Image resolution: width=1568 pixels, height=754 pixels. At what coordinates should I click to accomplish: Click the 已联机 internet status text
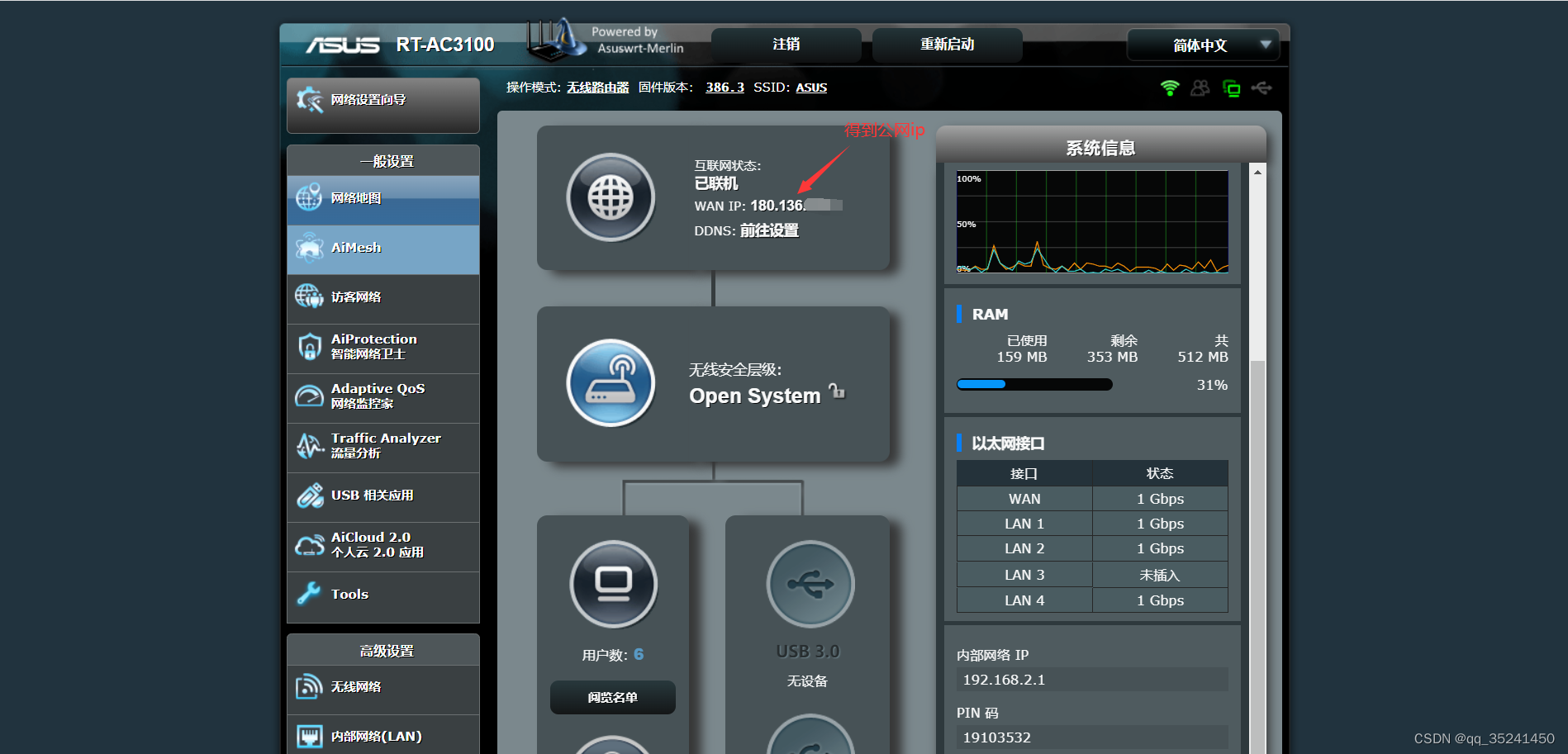pos(716,183)
